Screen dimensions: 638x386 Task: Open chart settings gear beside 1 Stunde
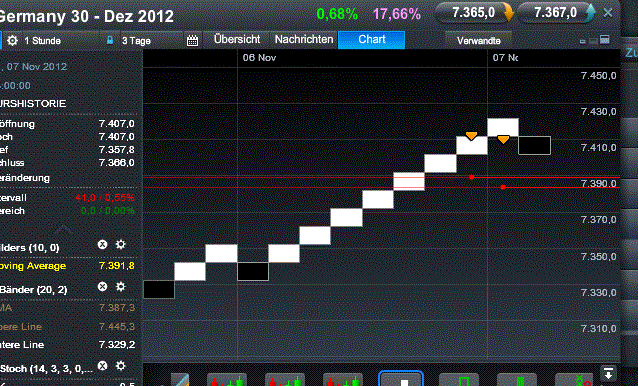13,41
